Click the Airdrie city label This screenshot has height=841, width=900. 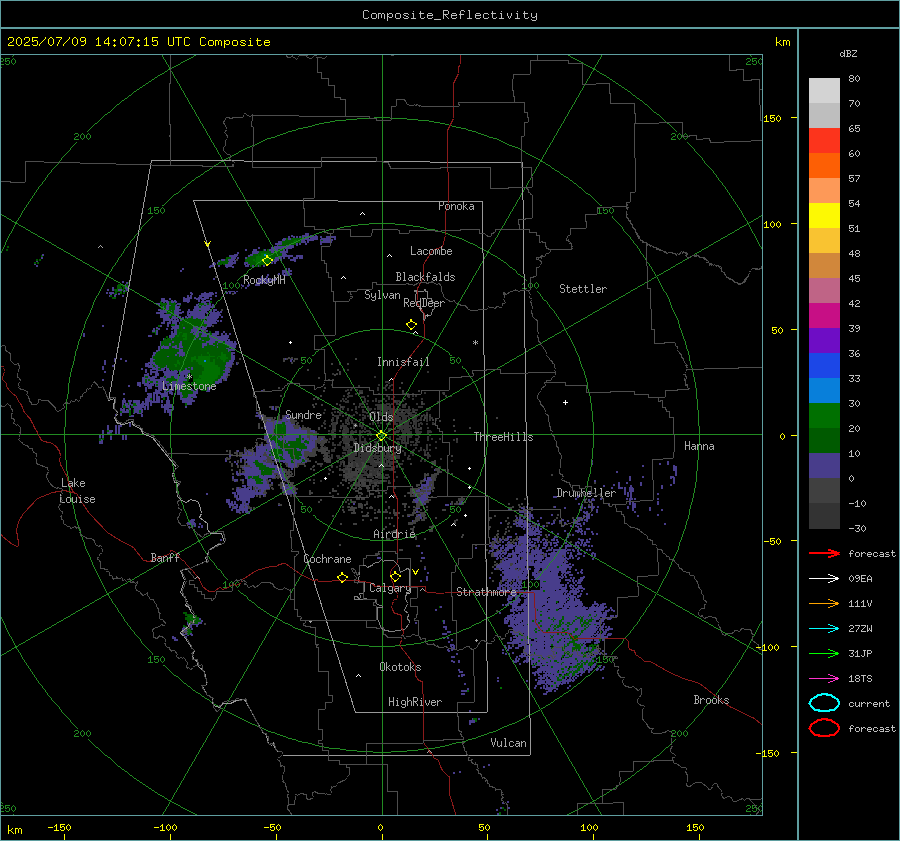coord(394,534)
